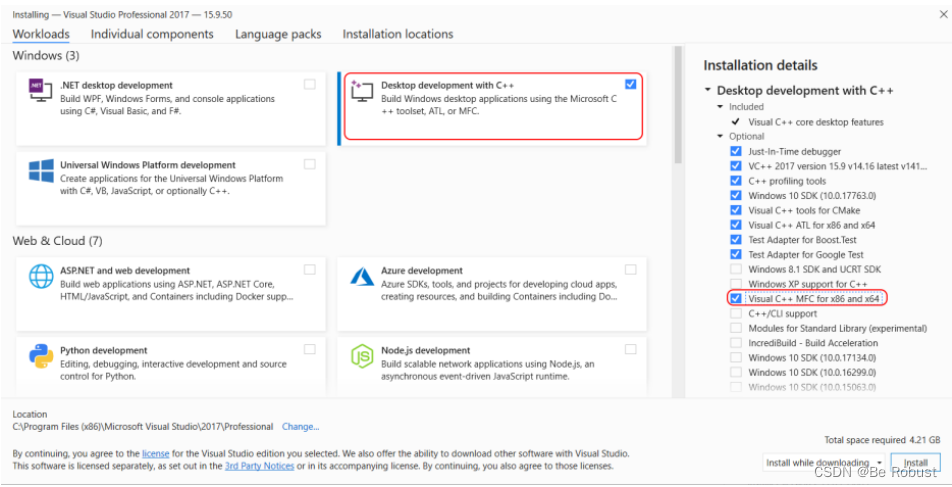Open the 3rd Party Notices link
This screenshot has height=487, width=952.
(x=259, y=466)
